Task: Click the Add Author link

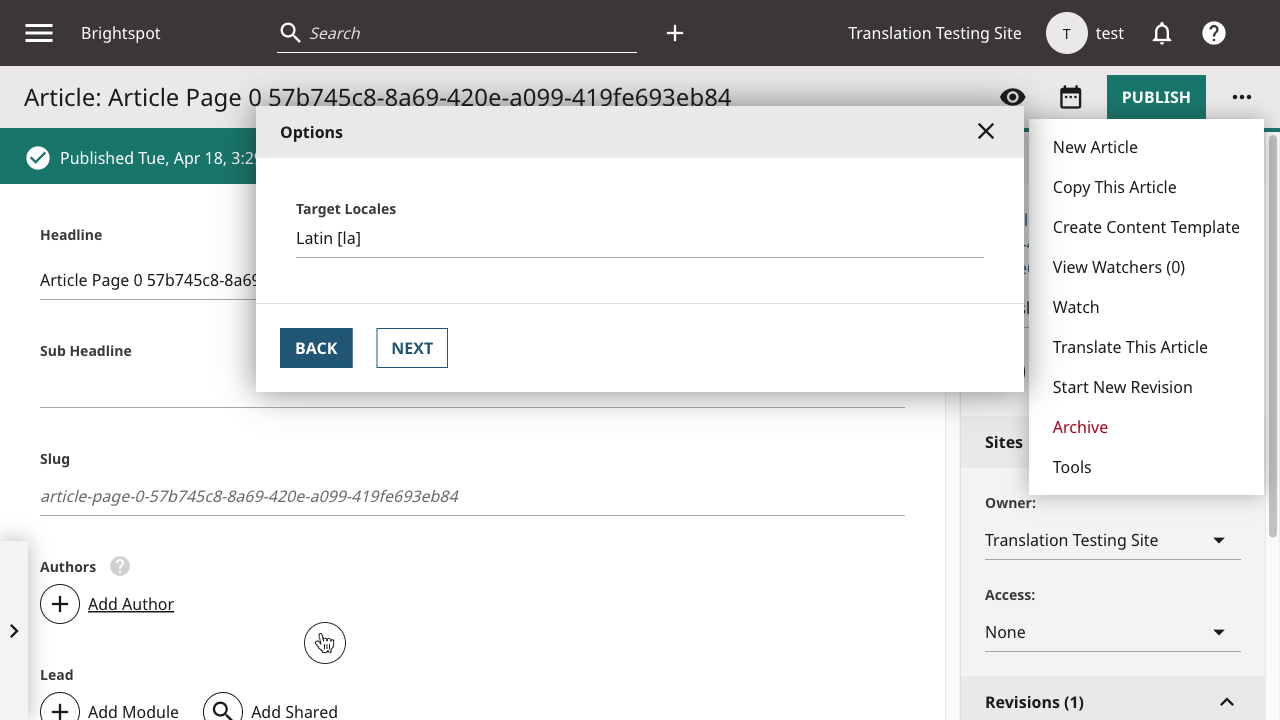Action: (131, 604)
